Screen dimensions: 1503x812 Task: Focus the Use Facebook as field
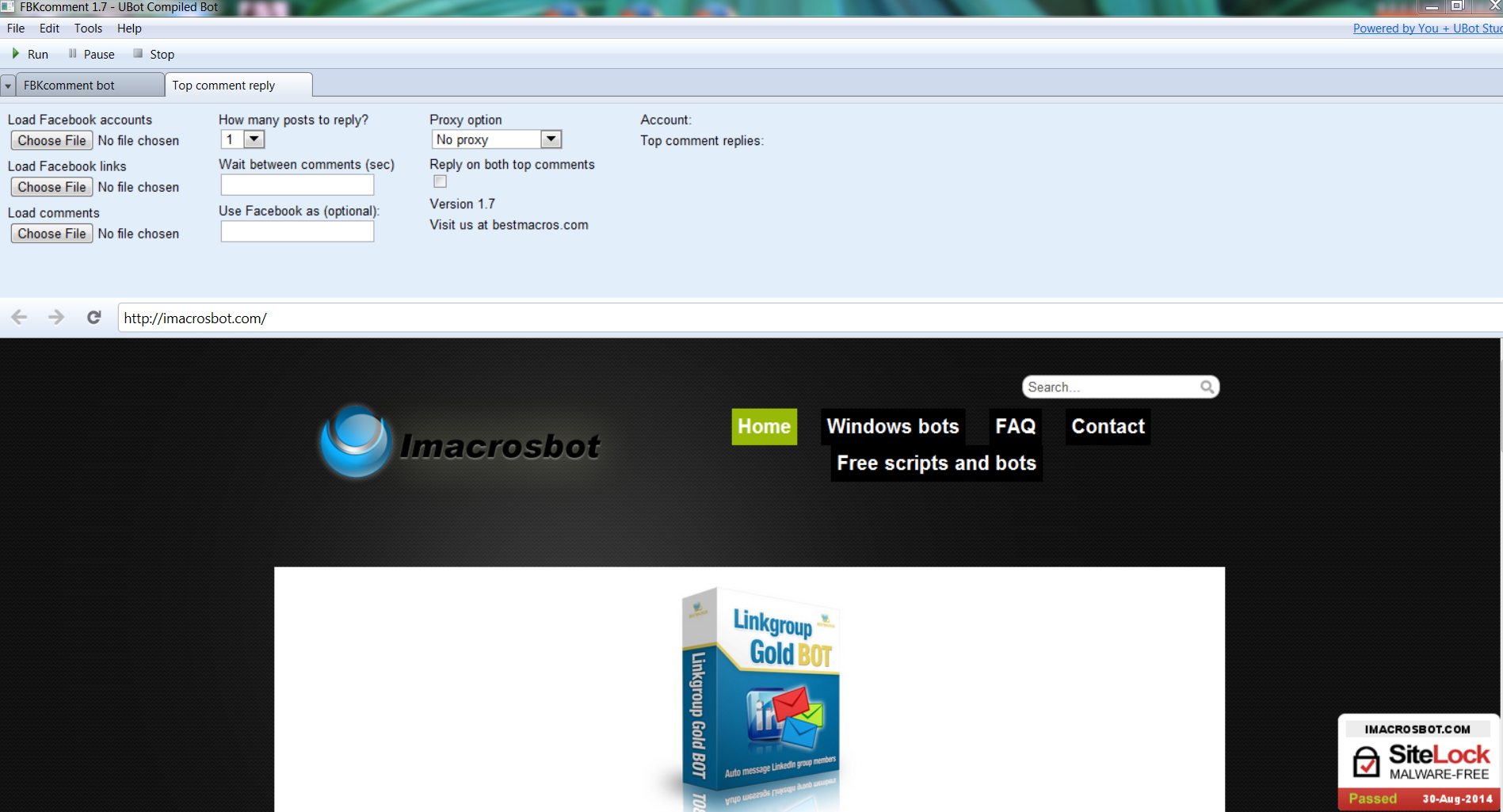point(297,231)
